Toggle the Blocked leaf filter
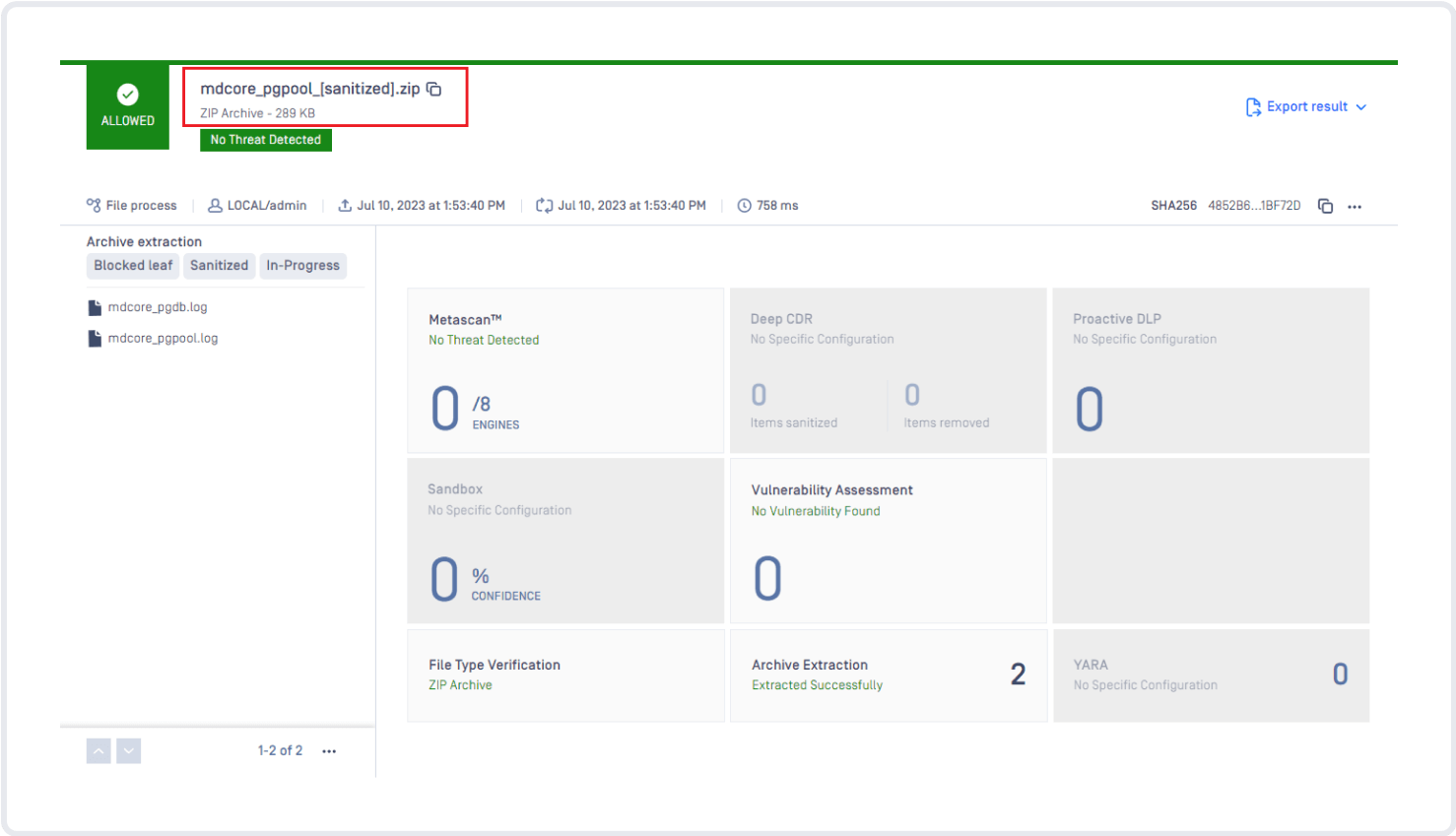 (x=132, y=265)
